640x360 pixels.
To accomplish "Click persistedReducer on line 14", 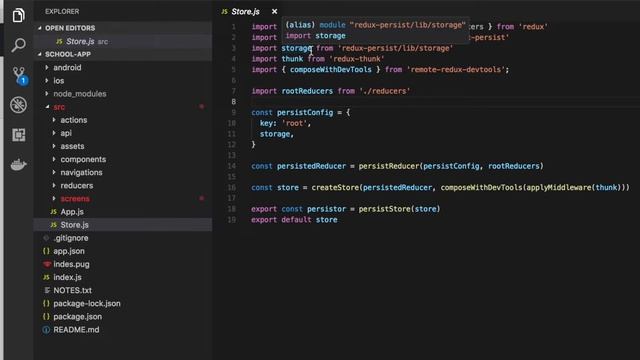I will click(311, 166).
